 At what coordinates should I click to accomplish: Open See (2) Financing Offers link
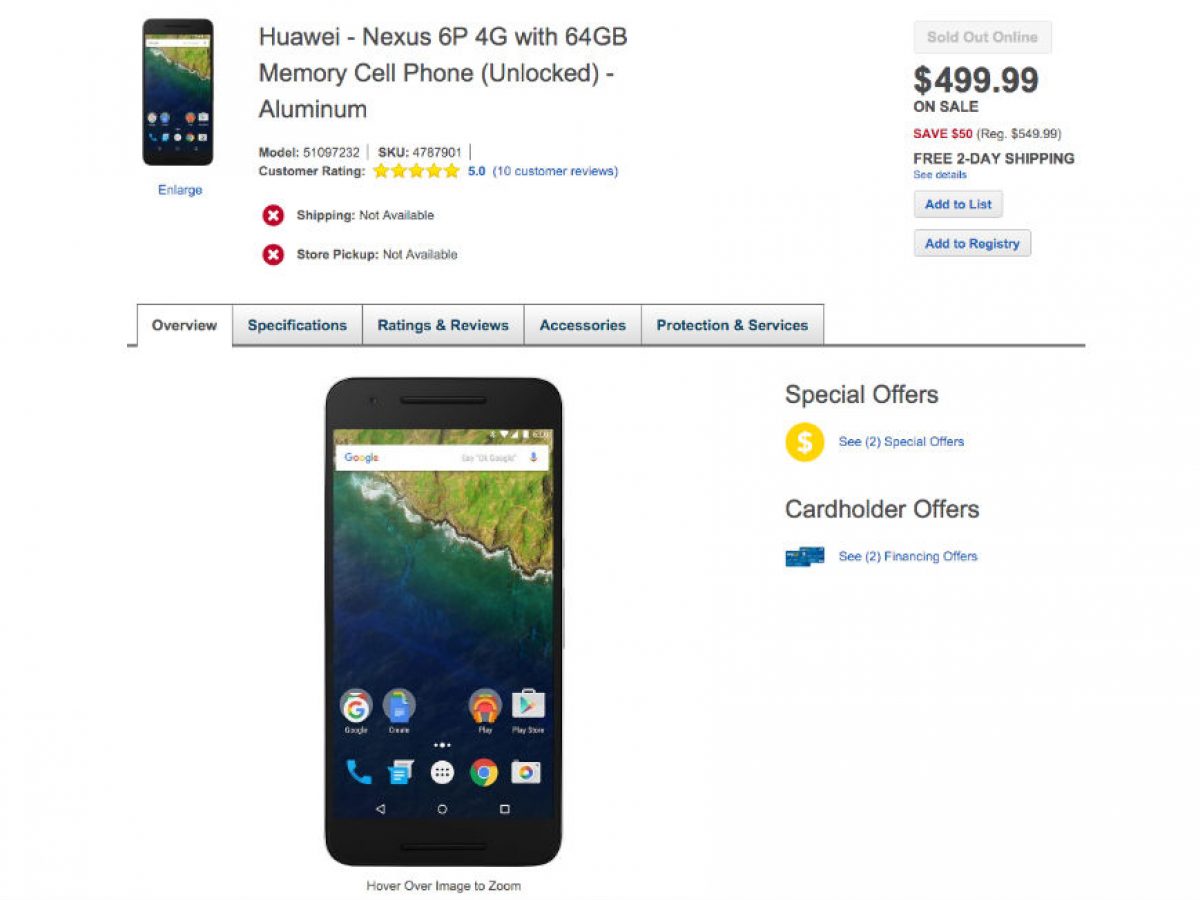(x=908, y=557)
